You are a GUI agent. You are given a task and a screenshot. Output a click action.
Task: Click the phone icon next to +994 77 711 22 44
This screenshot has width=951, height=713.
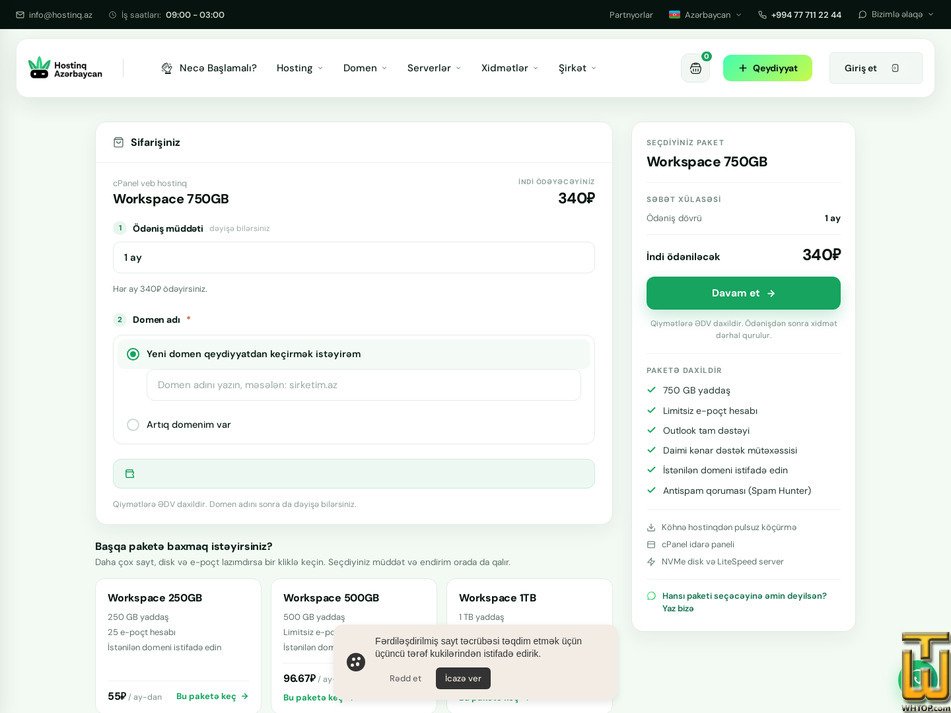click(762, 15)
